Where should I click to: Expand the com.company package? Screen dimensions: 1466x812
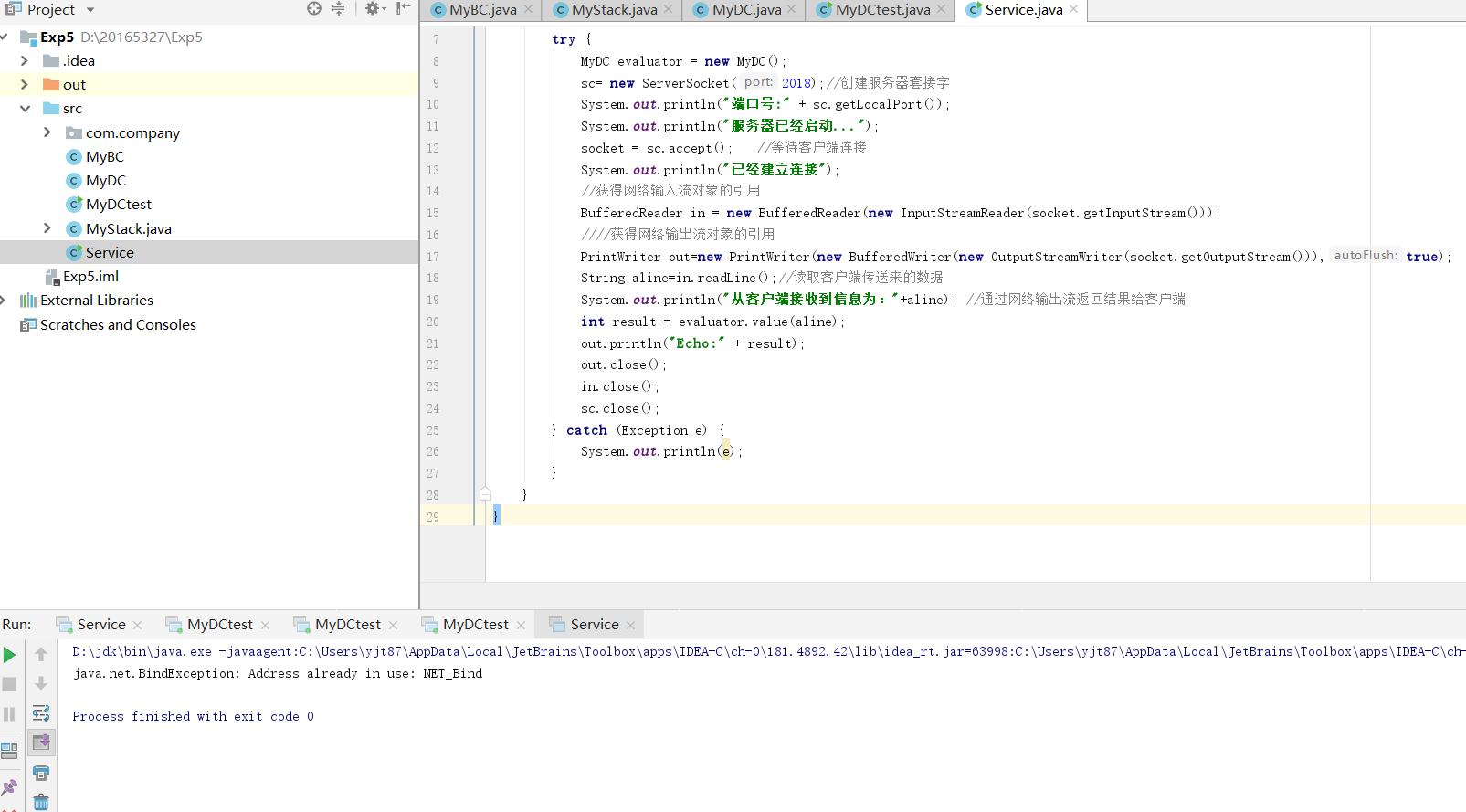(x=47, y=132)
